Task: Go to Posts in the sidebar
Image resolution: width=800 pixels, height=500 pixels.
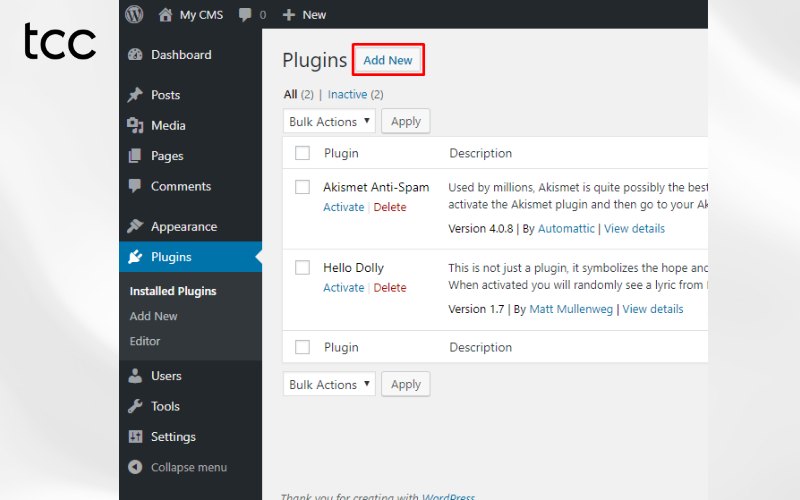Action: point(165,95)
